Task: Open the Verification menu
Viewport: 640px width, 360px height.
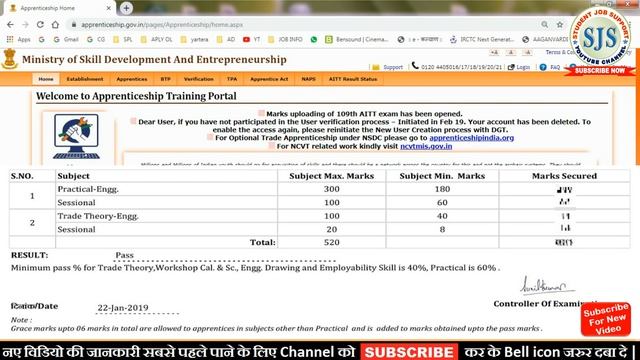Action: [198, 79]
